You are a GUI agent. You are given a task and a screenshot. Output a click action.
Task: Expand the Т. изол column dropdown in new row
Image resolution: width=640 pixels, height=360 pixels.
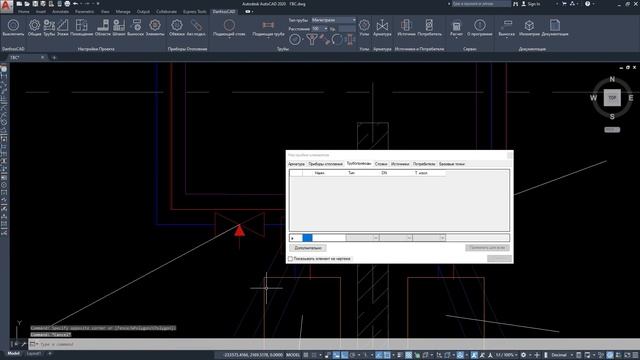[442, 238]
